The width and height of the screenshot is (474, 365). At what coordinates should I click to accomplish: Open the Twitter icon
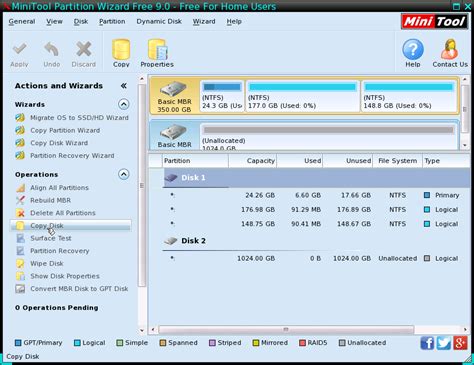click(444, 343)
